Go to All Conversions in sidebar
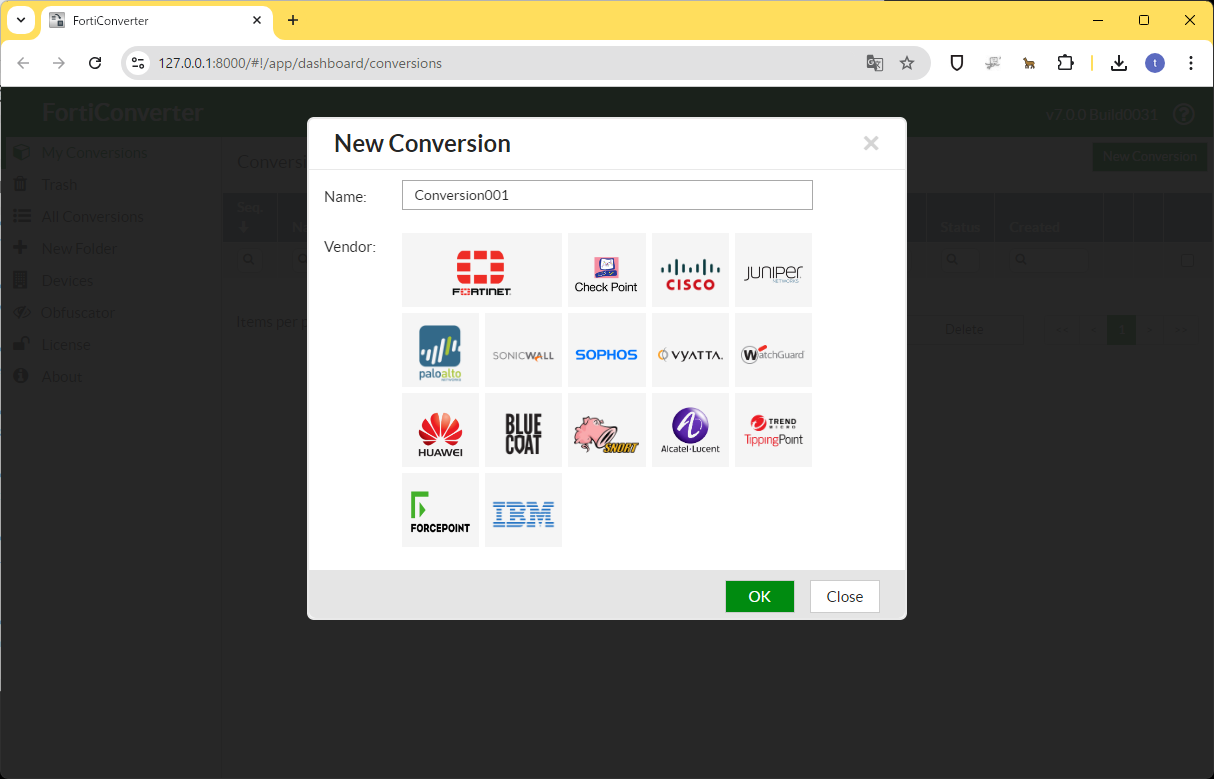Image resolution: width=1214 pixels, height=779 pixels. click(92, 217)
